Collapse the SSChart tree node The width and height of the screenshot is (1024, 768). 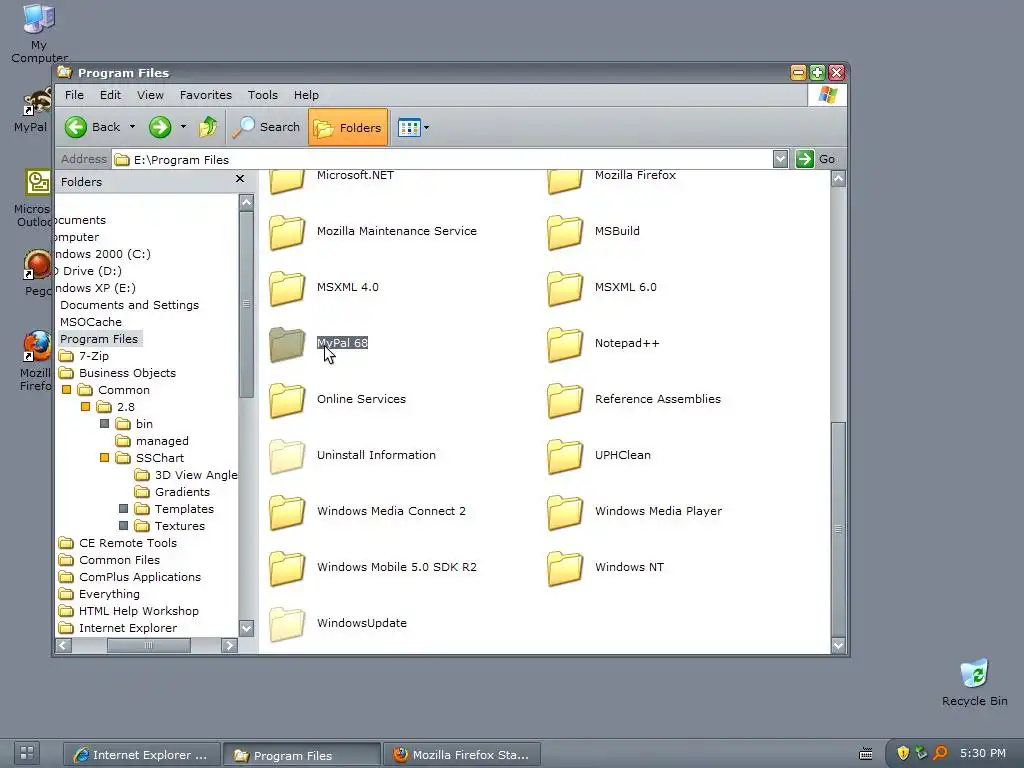[x=104, y=458]
